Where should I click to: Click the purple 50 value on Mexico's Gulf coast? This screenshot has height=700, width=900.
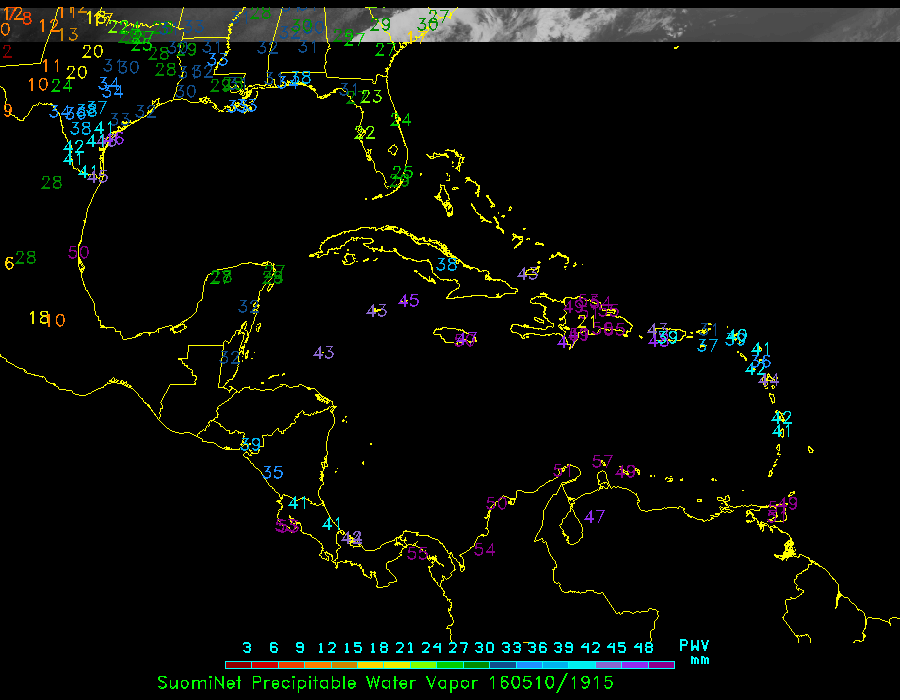coord(78,252)
